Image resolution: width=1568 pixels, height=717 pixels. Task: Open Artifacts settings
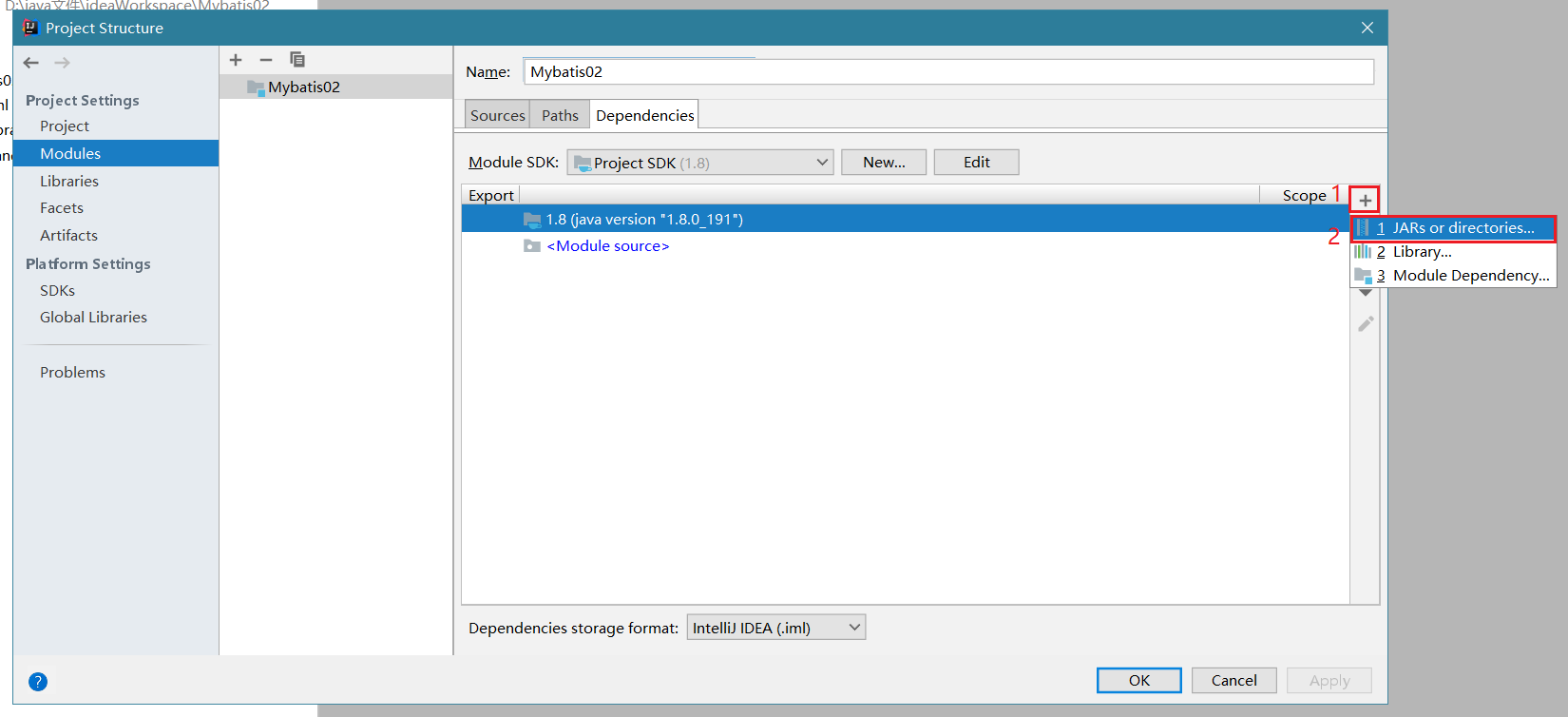click(x=68, y=235)
